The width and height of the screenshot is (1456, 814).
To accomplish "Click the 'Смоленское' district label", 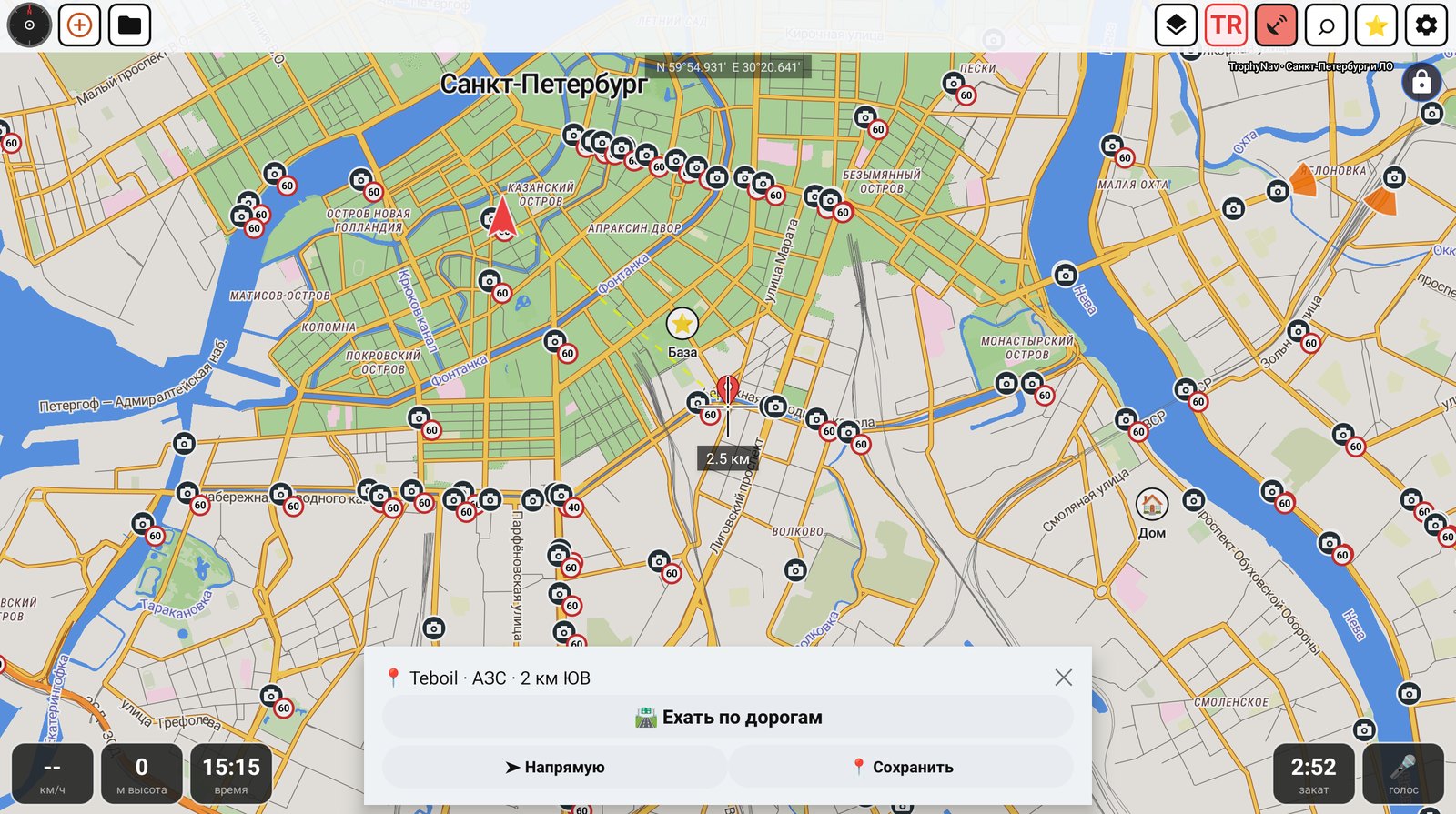I will [1231, 702].
